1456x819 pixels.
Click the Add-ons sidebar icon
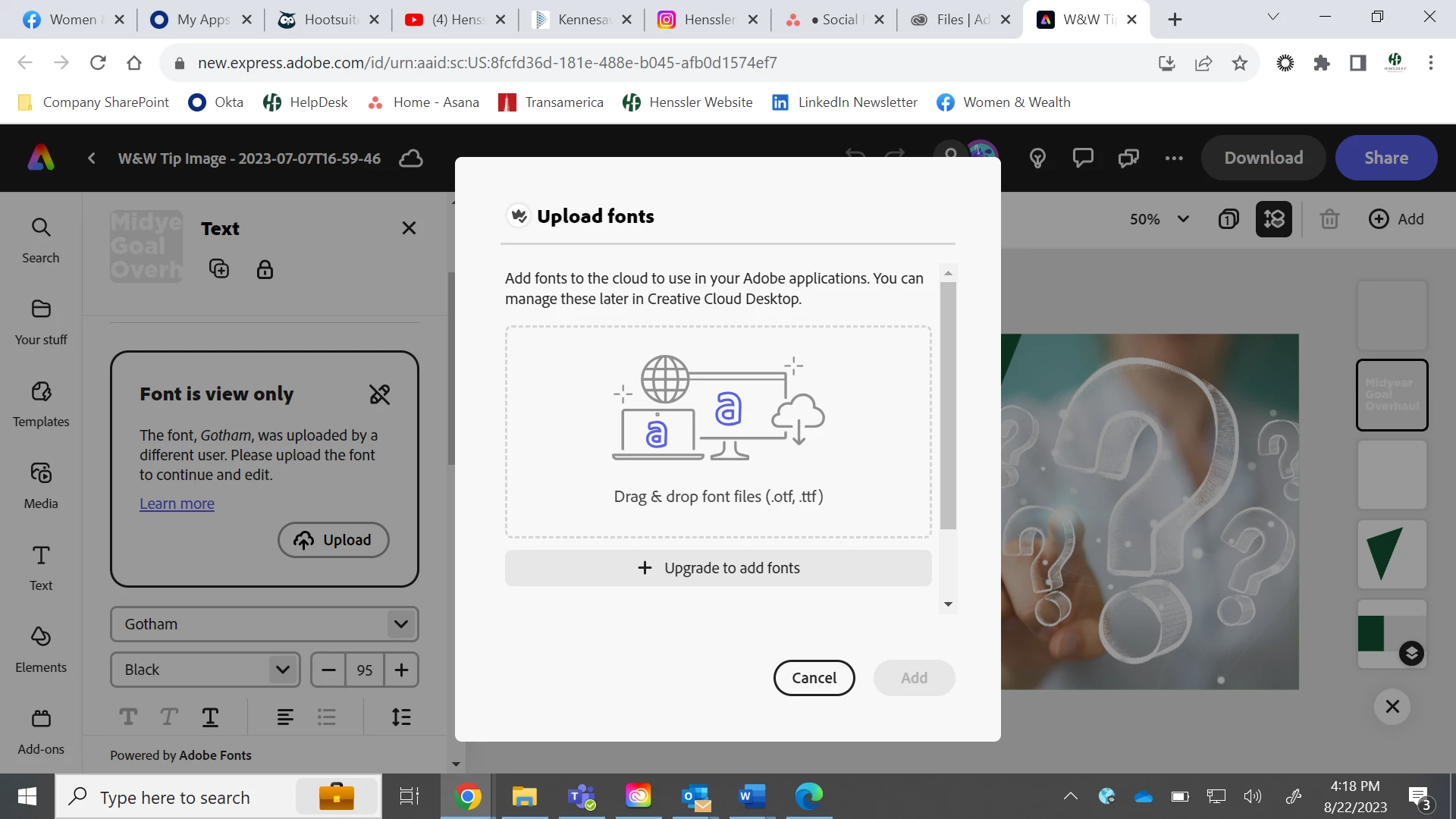pyautogui.click(x=41, y=730)
